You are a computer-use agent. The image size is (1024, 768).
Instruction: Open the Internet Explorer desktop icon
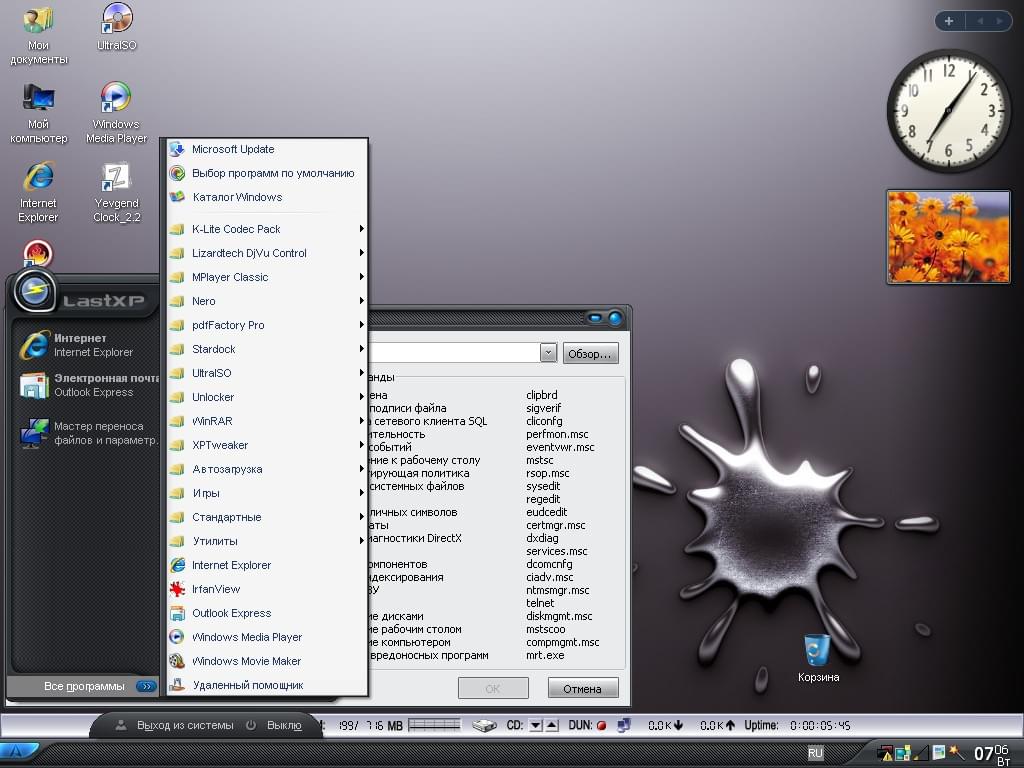point(39,192)
